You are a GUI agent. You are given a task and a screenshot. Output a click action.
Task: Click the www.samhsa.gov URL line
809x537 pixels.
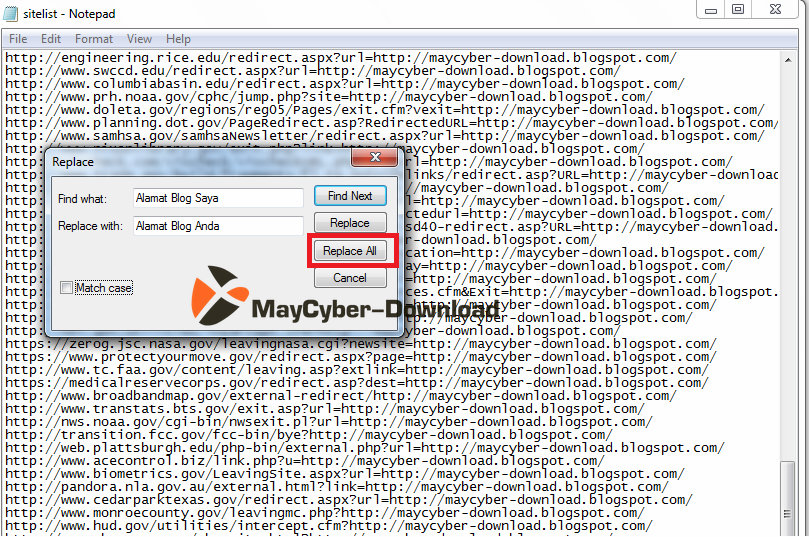point(385,136)
